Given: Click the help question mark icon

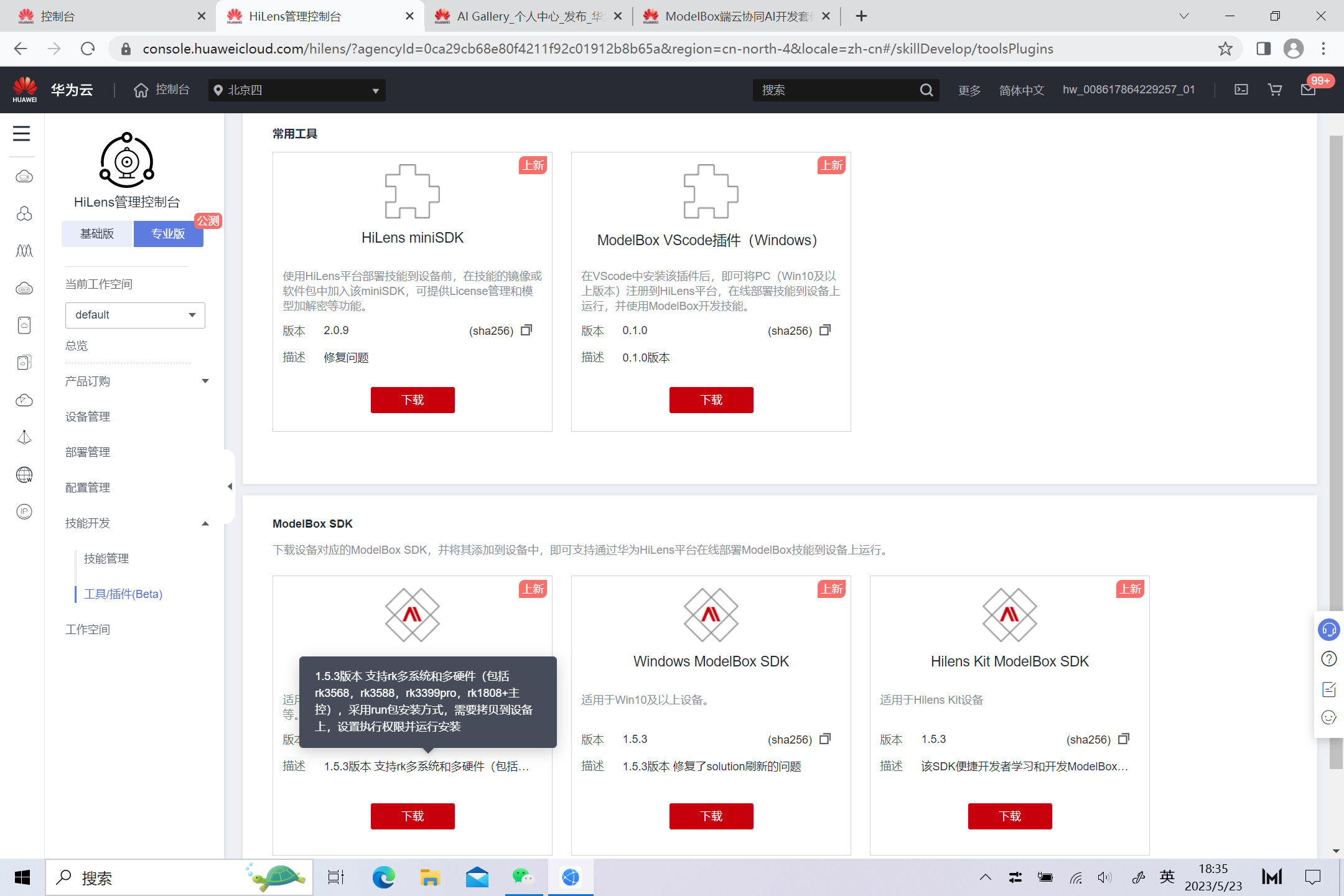Looking at the screenshot, I should click(x=1328, y=659).
